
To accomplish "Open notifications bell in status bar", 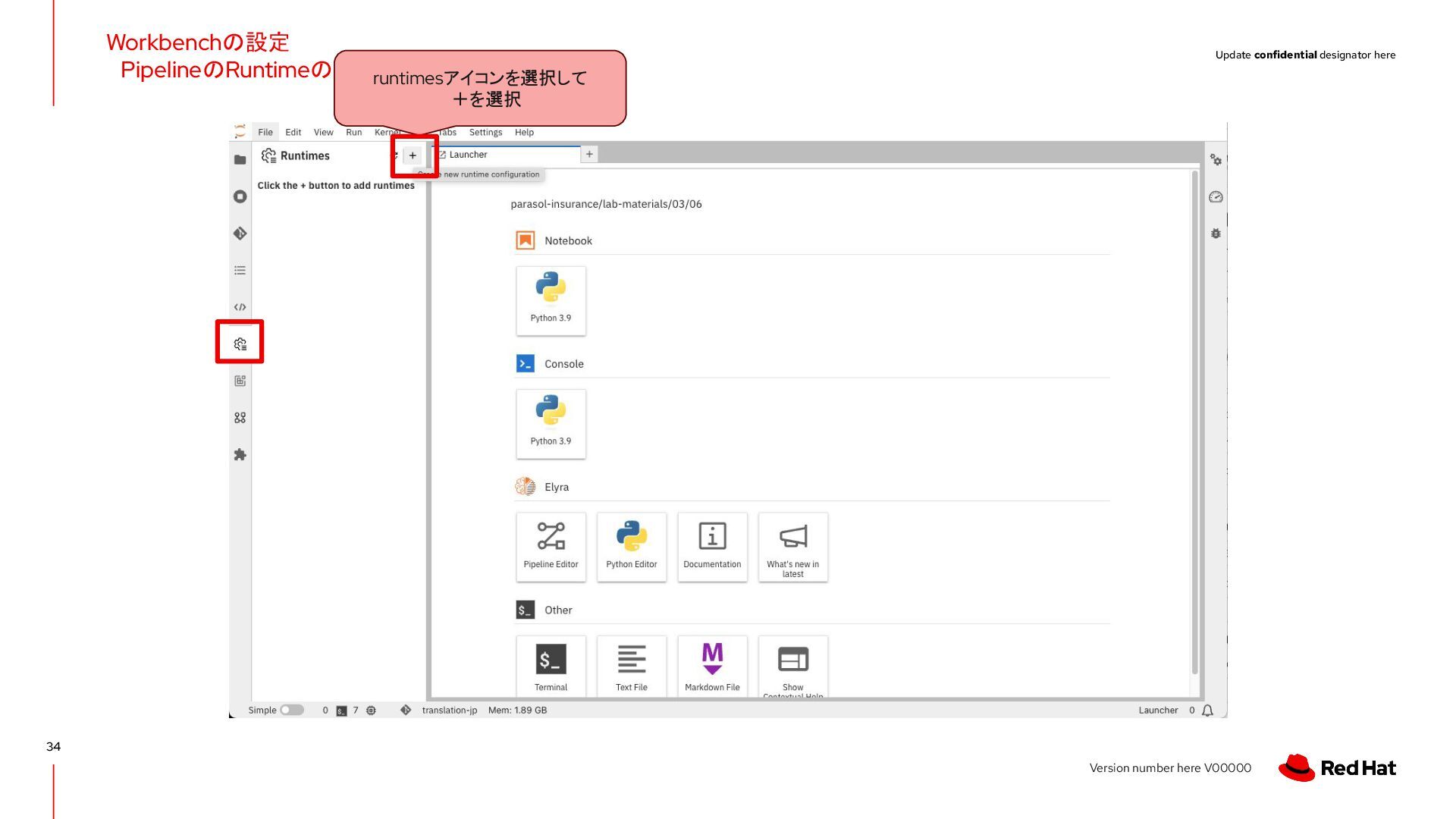I will coord(1208,711).
